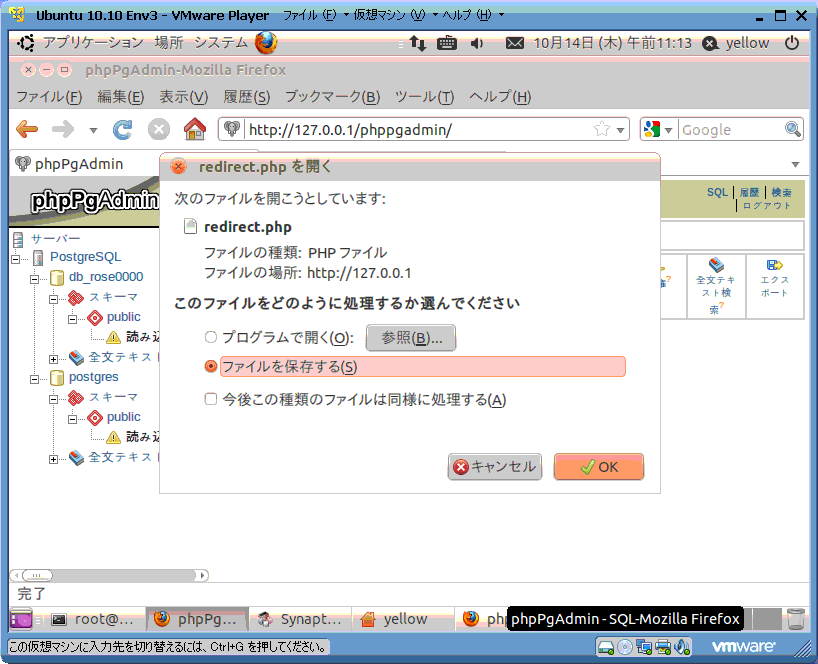Click the Firefox forward arrow button
The image size is (818, 664).
(63, 129)
